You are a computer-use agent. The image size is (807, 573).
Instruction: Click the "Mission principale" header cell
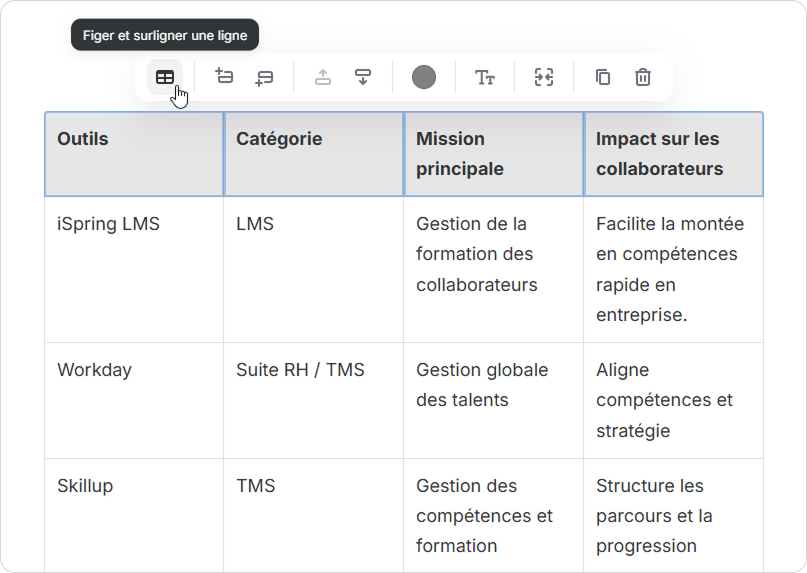[x=493, y=154]
